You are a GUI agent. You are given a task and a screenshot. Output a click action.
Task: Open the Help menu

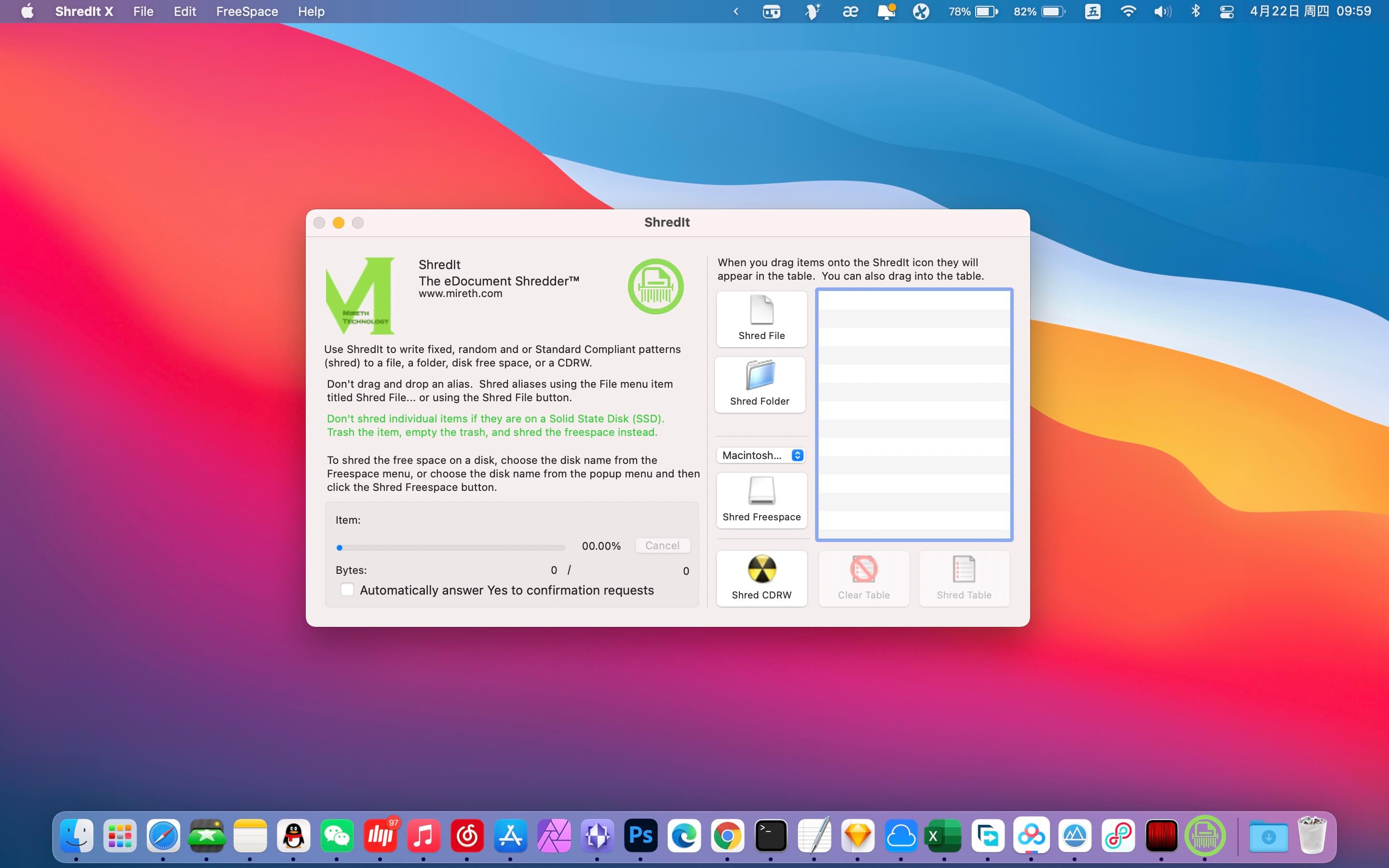click(x=311, y=12)
